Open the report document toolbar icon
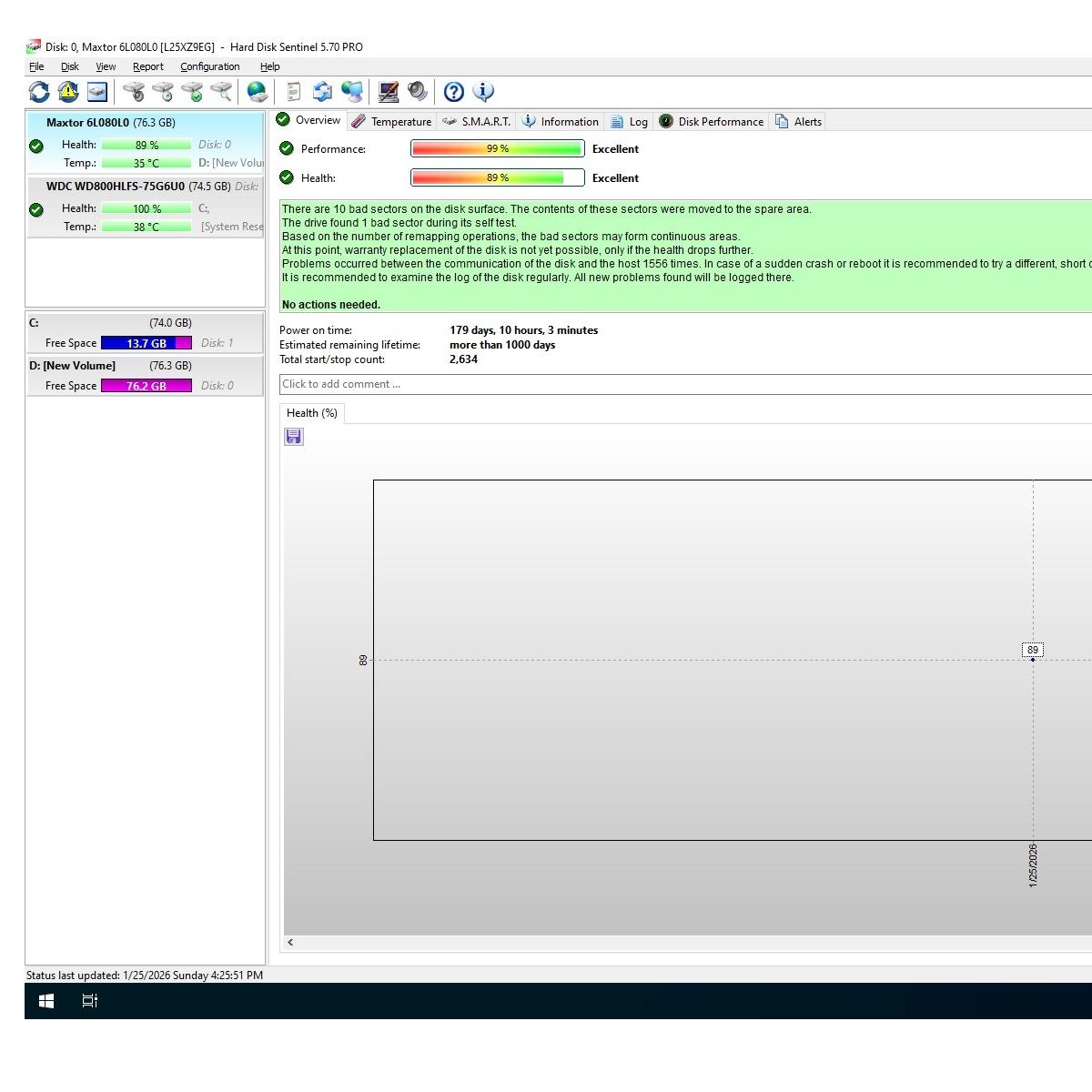1092x1092 pixels. coord(293,92)
